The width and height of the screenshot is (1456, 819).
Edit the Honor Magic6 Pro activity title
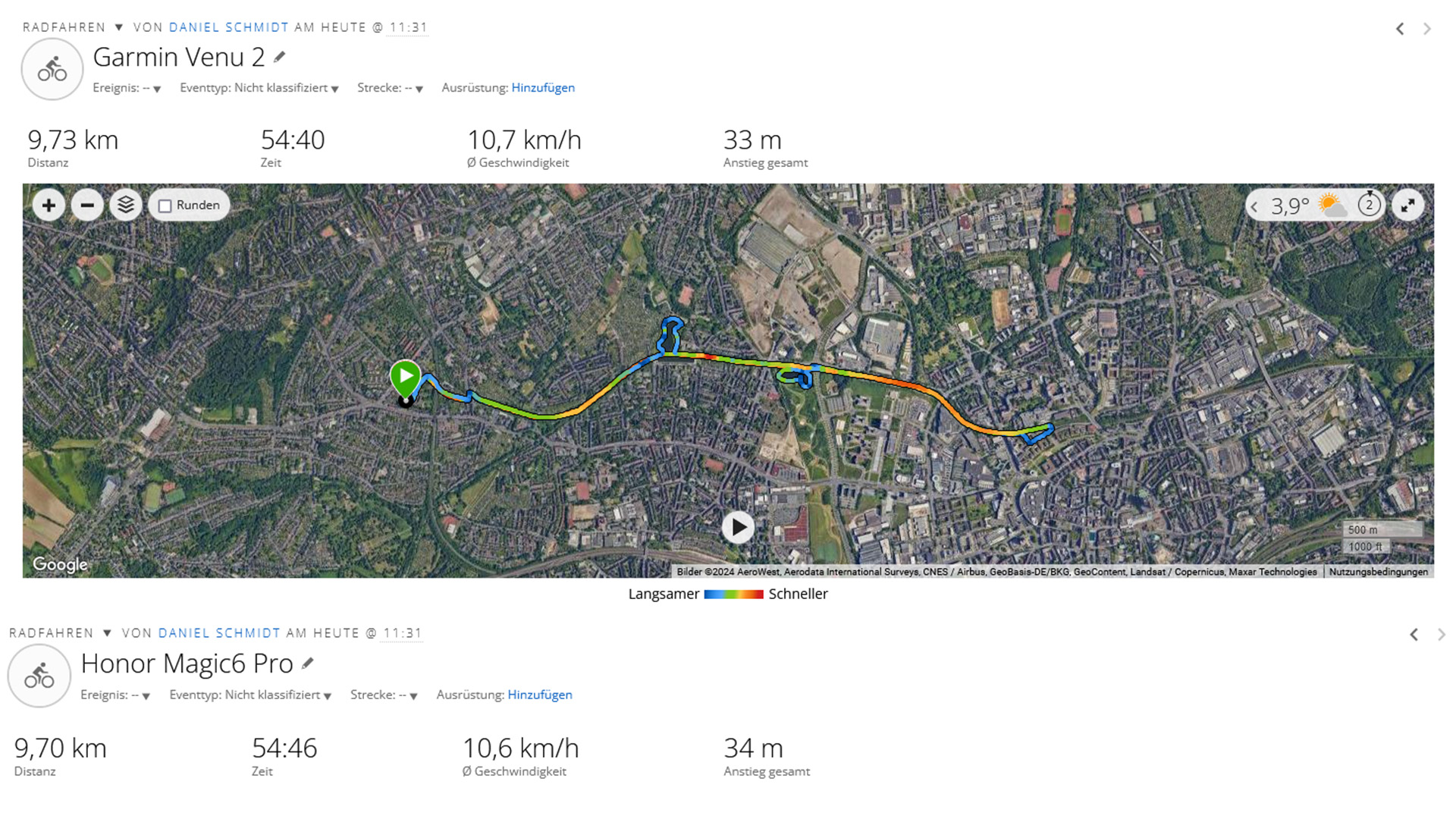tap(308, 664)
